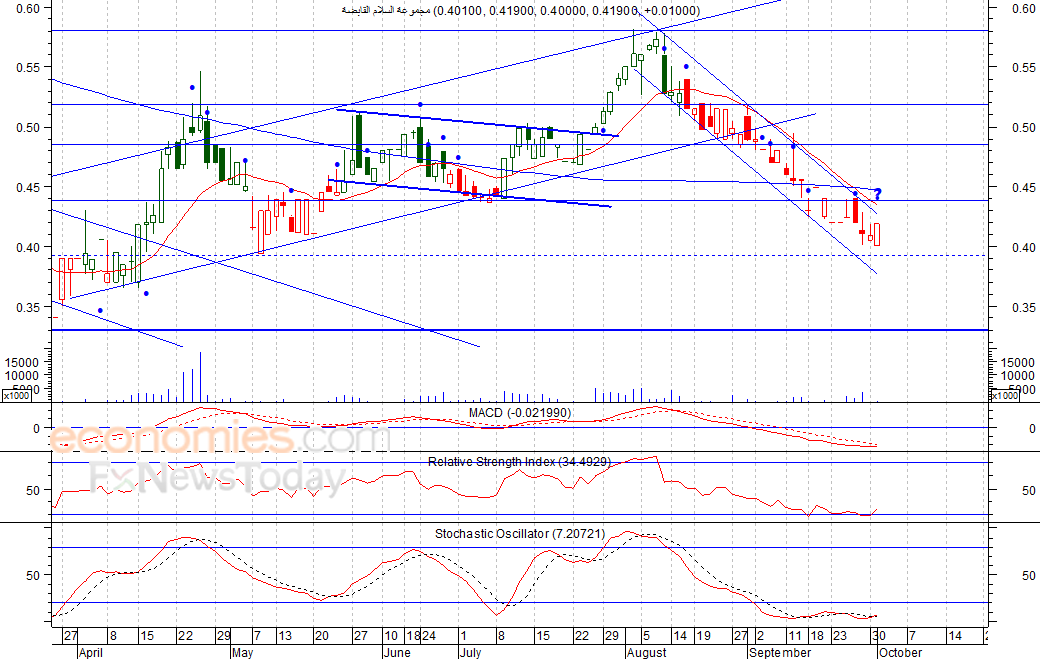This screenshot has height=659, width=1040.
Task: Click the April month label on time axis
Action: point(90,652)
